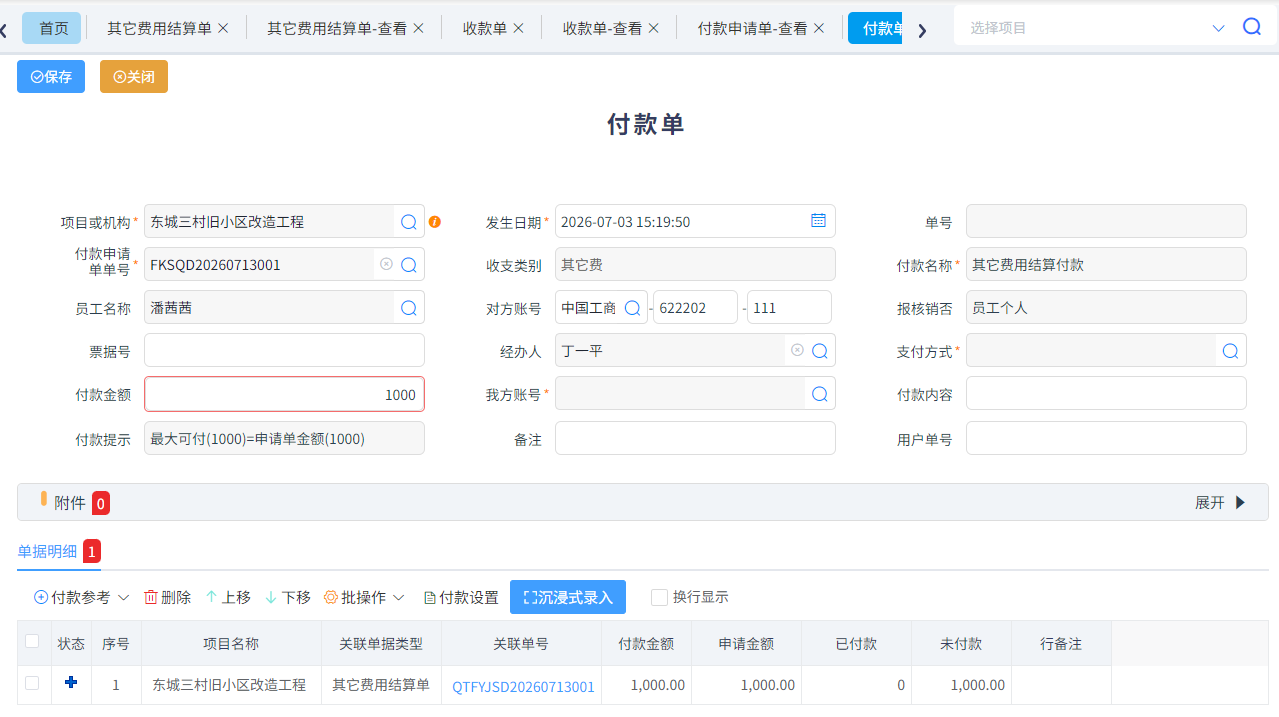Click search icon in 项目或机构 field

click(x=408, y=222)
